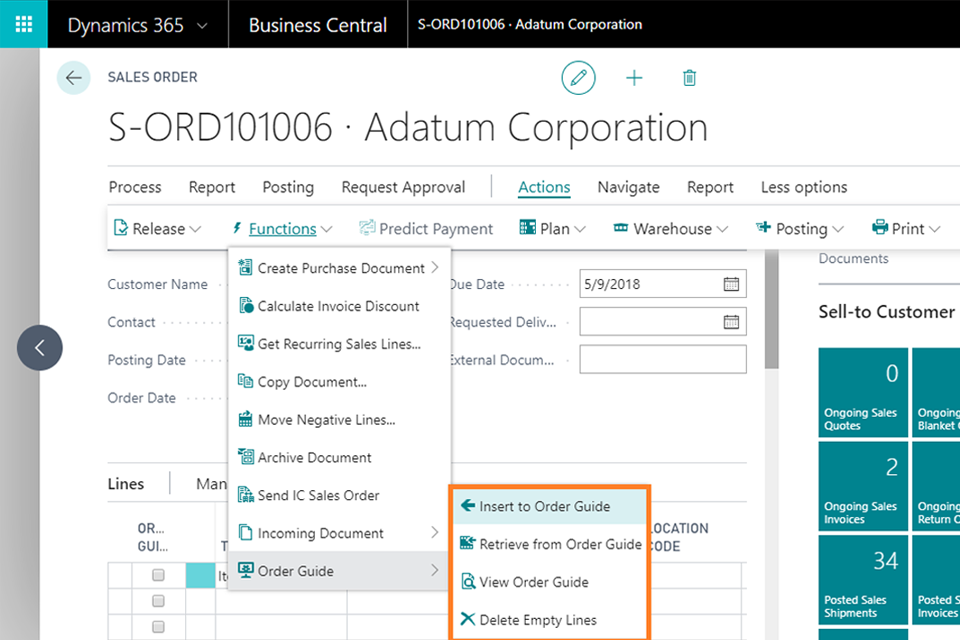The height and width of the screenshot is (640, 960).
Task: Click the Warehouse icon
Action: (621, 228)
